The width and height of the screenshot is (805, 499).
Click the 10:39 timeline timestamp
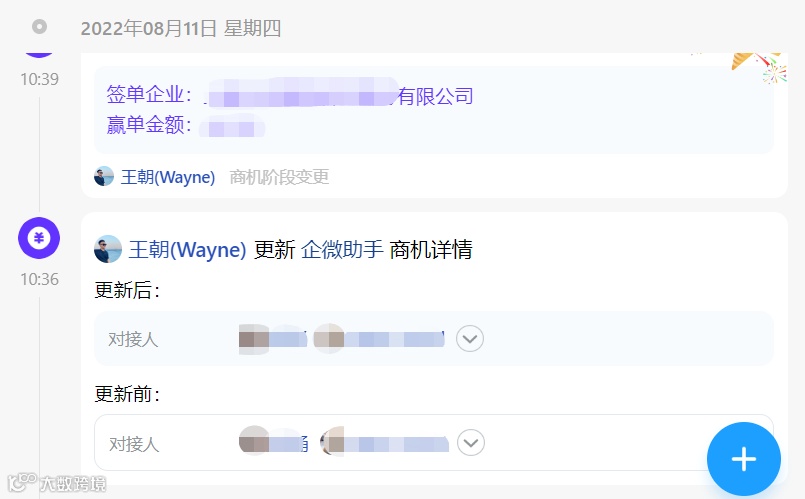40,79
